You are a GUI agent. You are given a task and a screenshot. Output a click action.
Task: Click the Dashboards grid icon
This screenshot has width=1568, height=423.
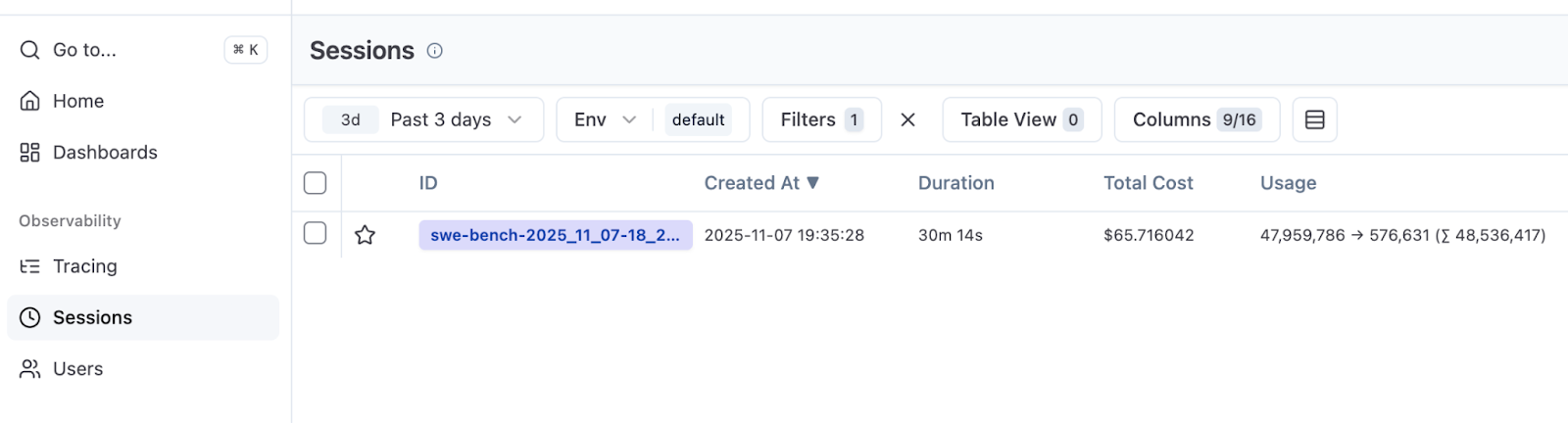pyautogui.click(x=30, y=153)
